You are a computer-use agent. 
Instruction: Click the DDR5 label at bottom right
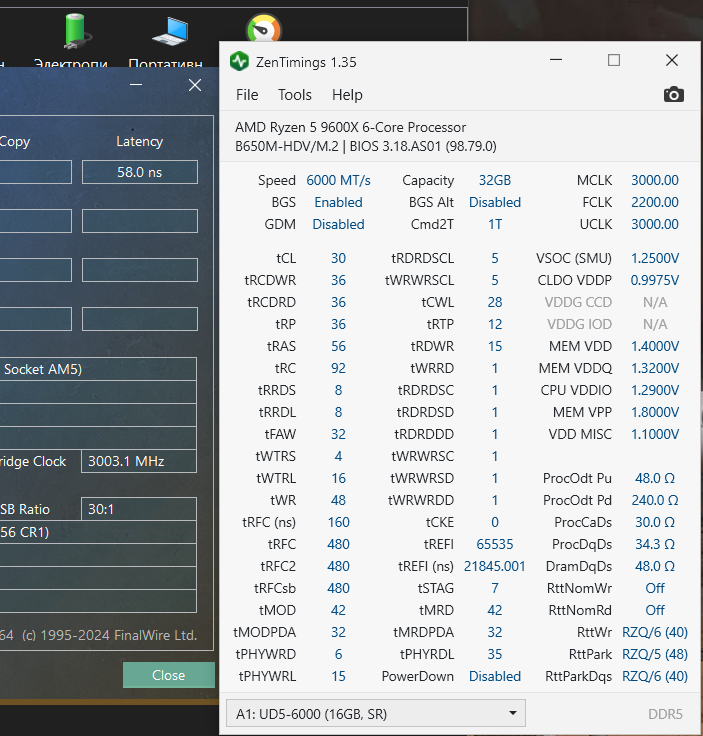665,714
